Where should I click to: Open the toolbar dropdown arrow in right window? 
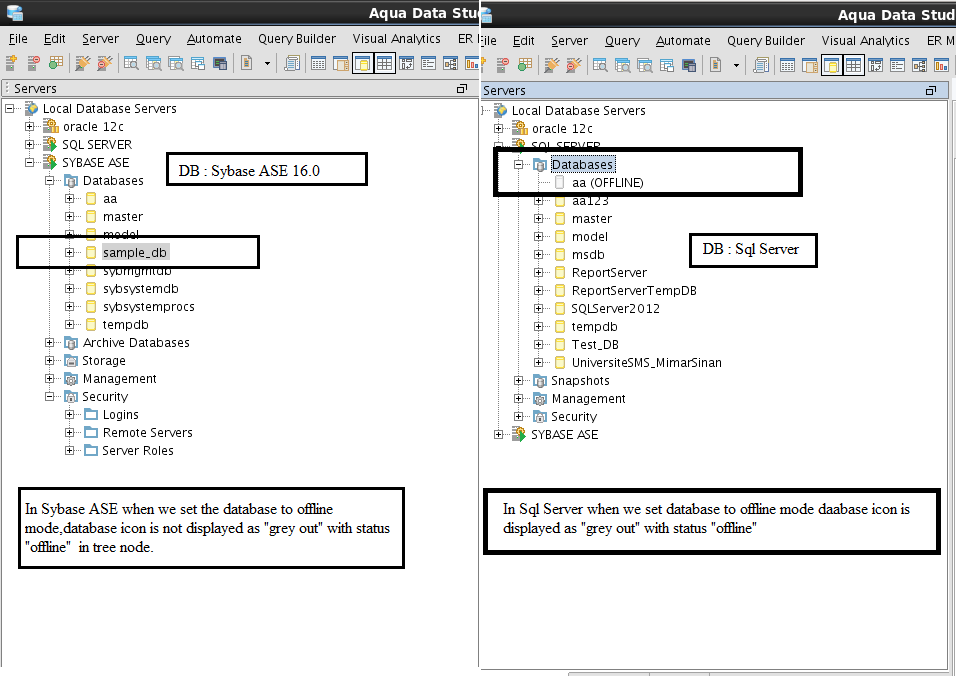tap(736, 65)
